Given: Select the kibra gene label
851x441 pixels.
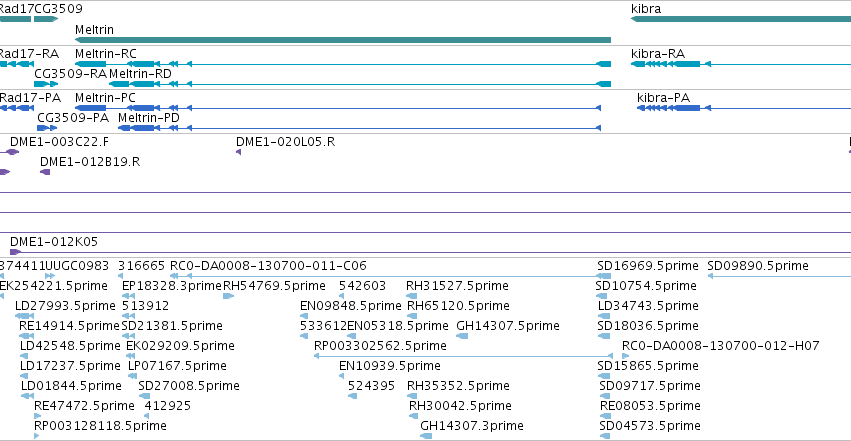Looking at the screenshot, I should tap(646, 9).
